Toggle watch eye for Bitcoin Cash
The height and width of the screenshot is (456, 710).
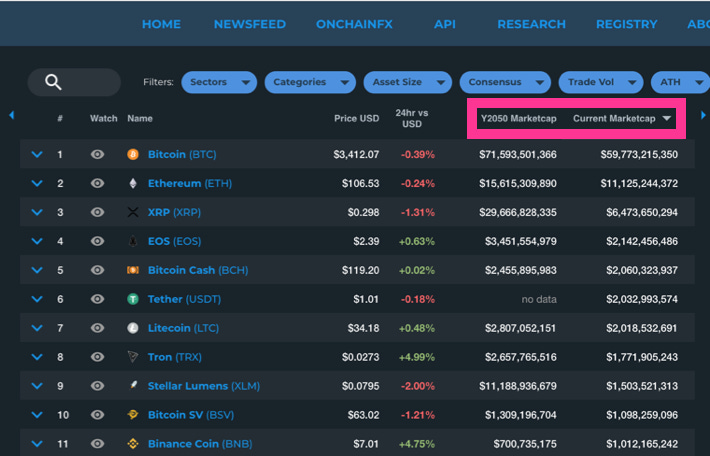(x=97, y=270)
